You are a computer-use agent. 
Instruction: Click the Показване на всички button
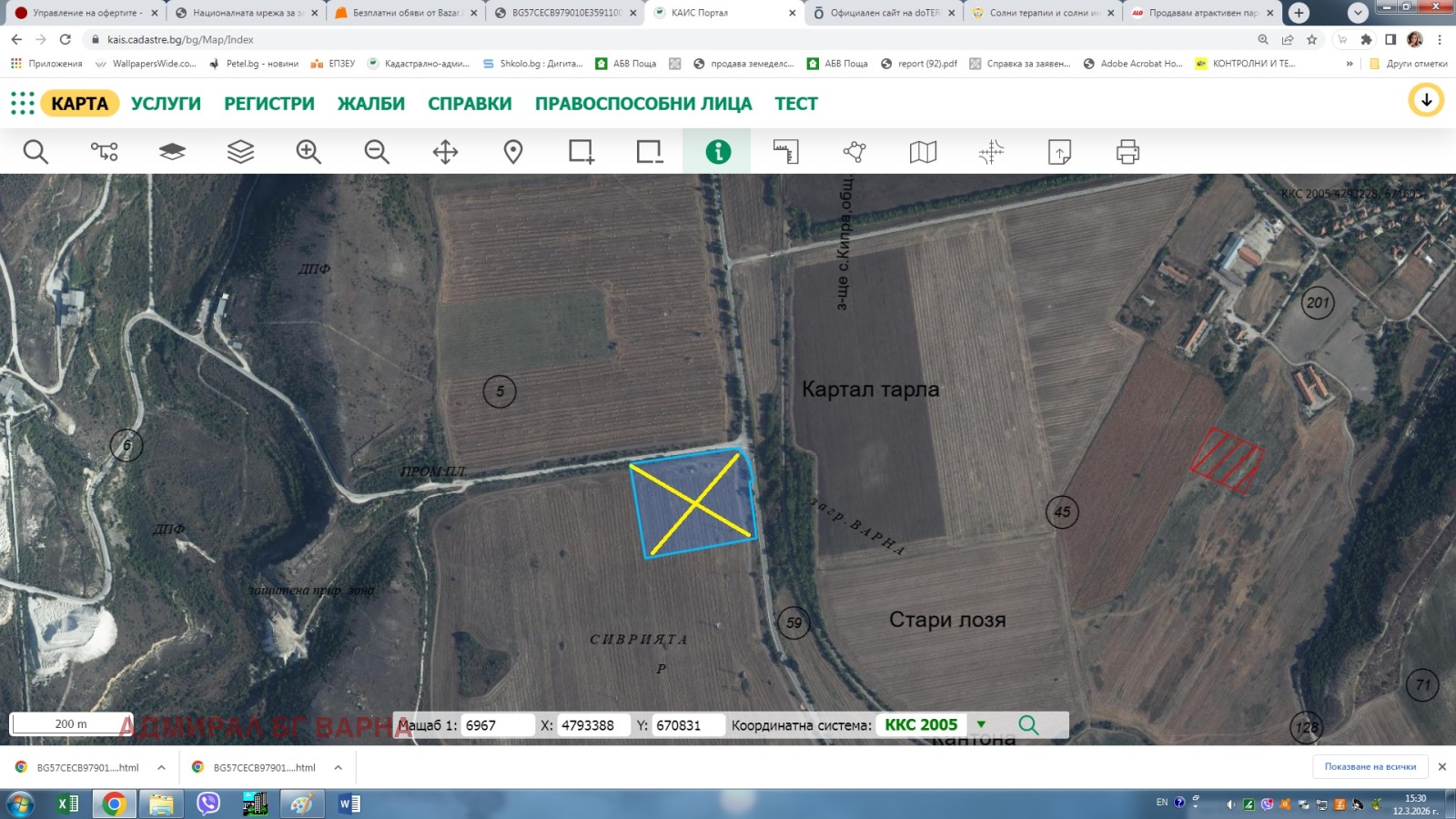1370,767
